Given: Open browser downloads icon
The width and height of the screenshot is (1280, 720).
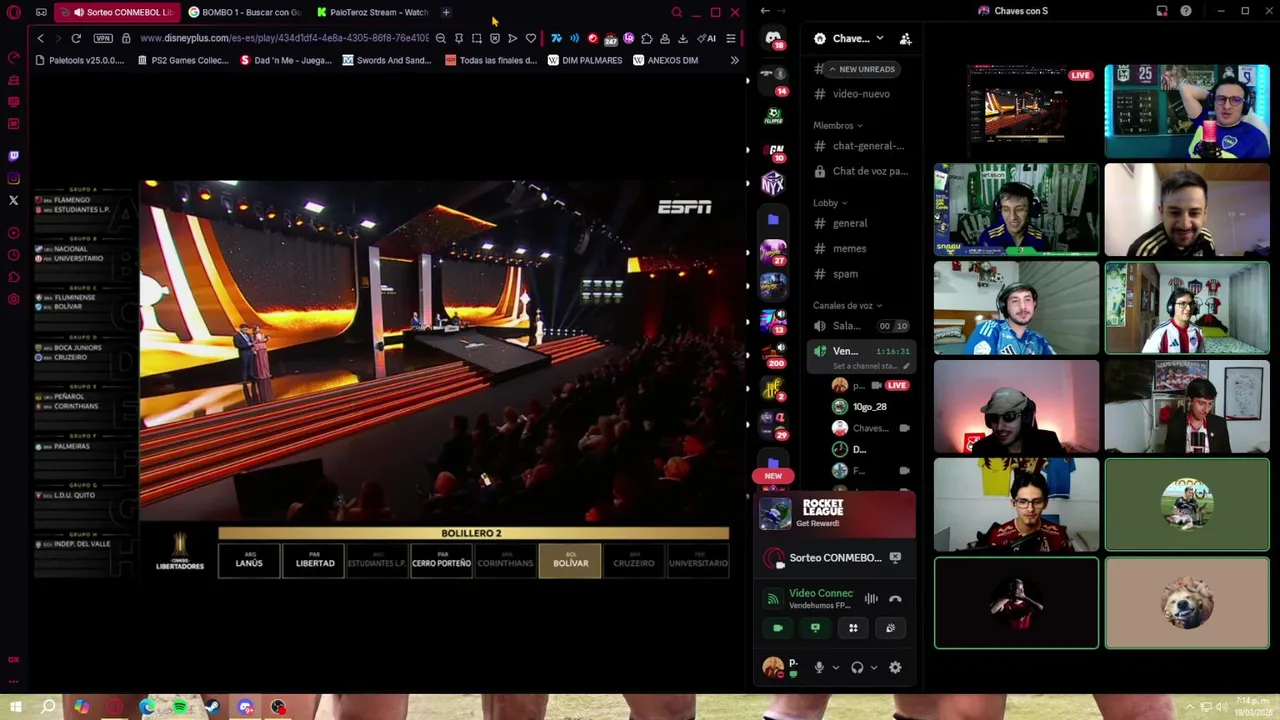Looking at the screenshot, I should [683, 38].
